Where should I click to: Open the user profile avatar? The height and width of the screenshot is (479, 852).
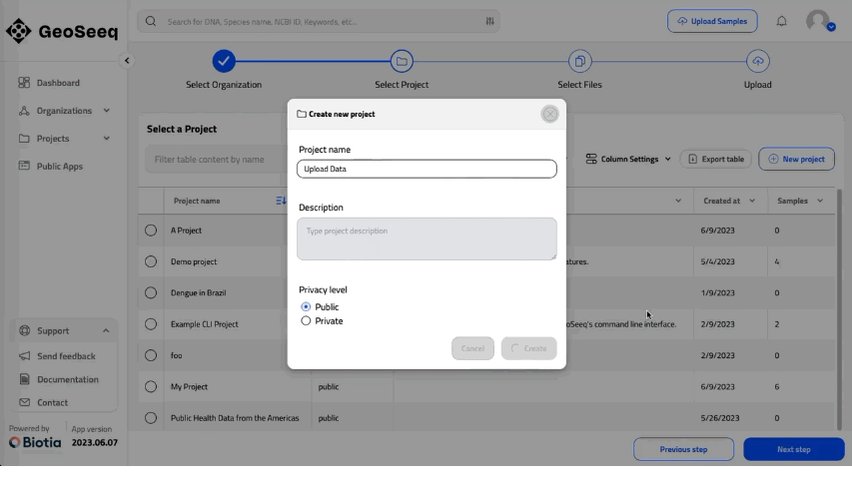pyautogui.click(x=819, y=21)
